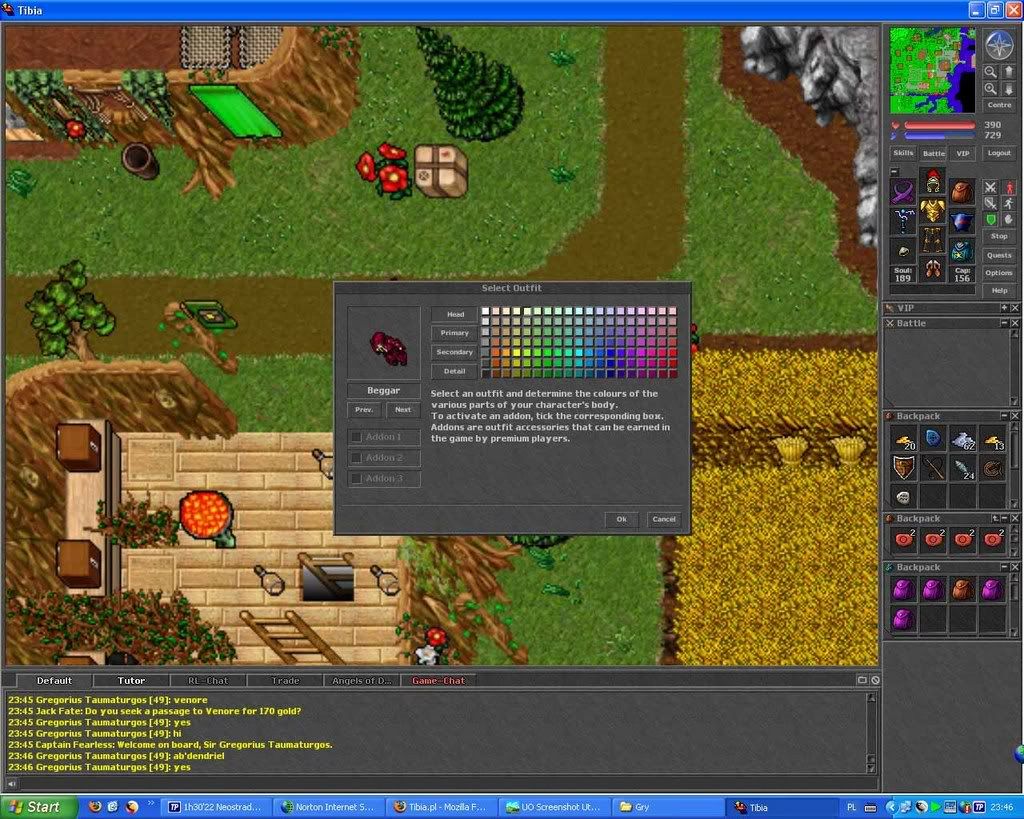Click the blue rune in Backpack
Image resolution: width=1024 pixels, height=819 pixels.
933,438
